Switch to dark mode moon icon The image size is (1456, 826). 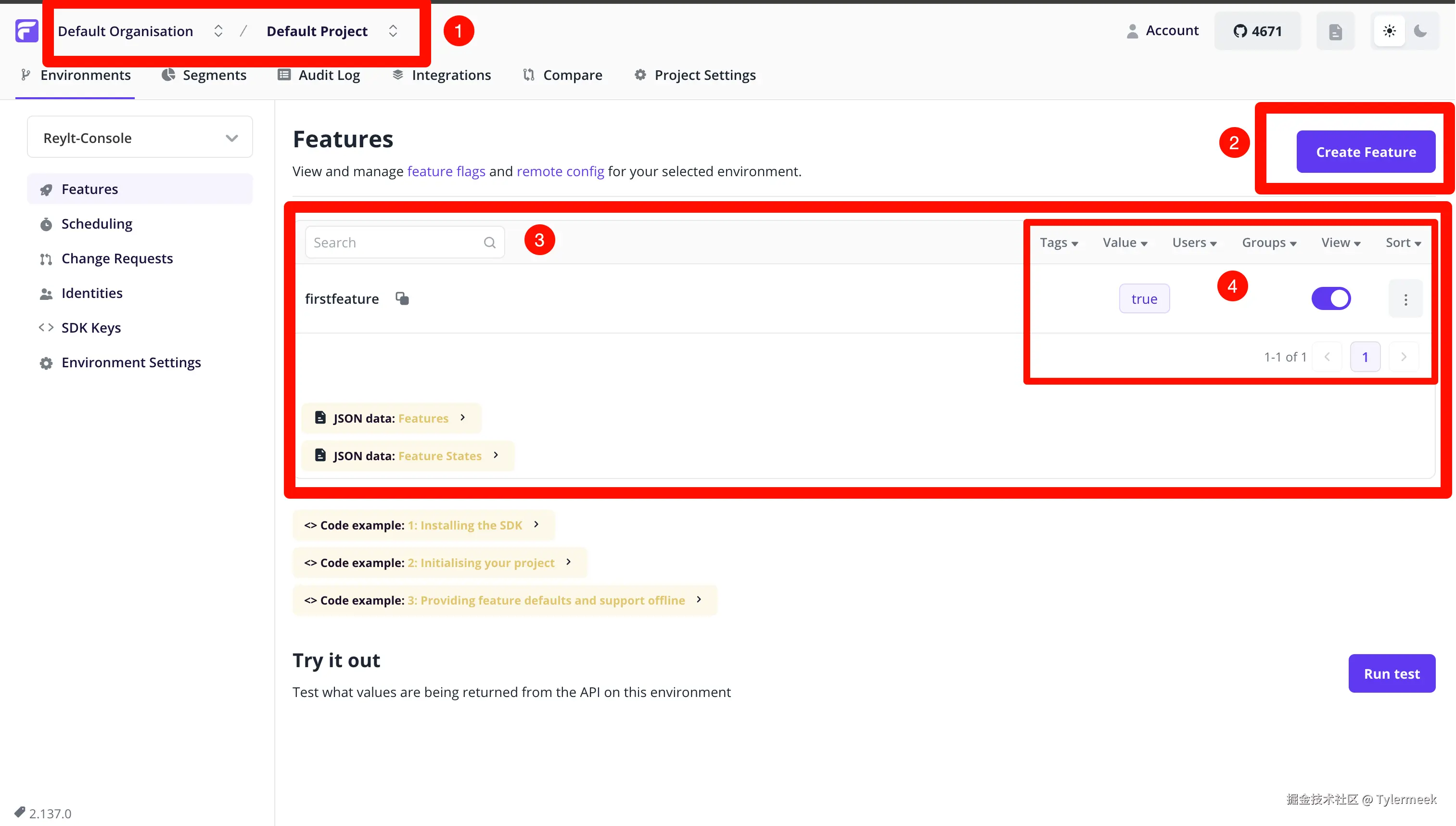[x=1420, y=31]
